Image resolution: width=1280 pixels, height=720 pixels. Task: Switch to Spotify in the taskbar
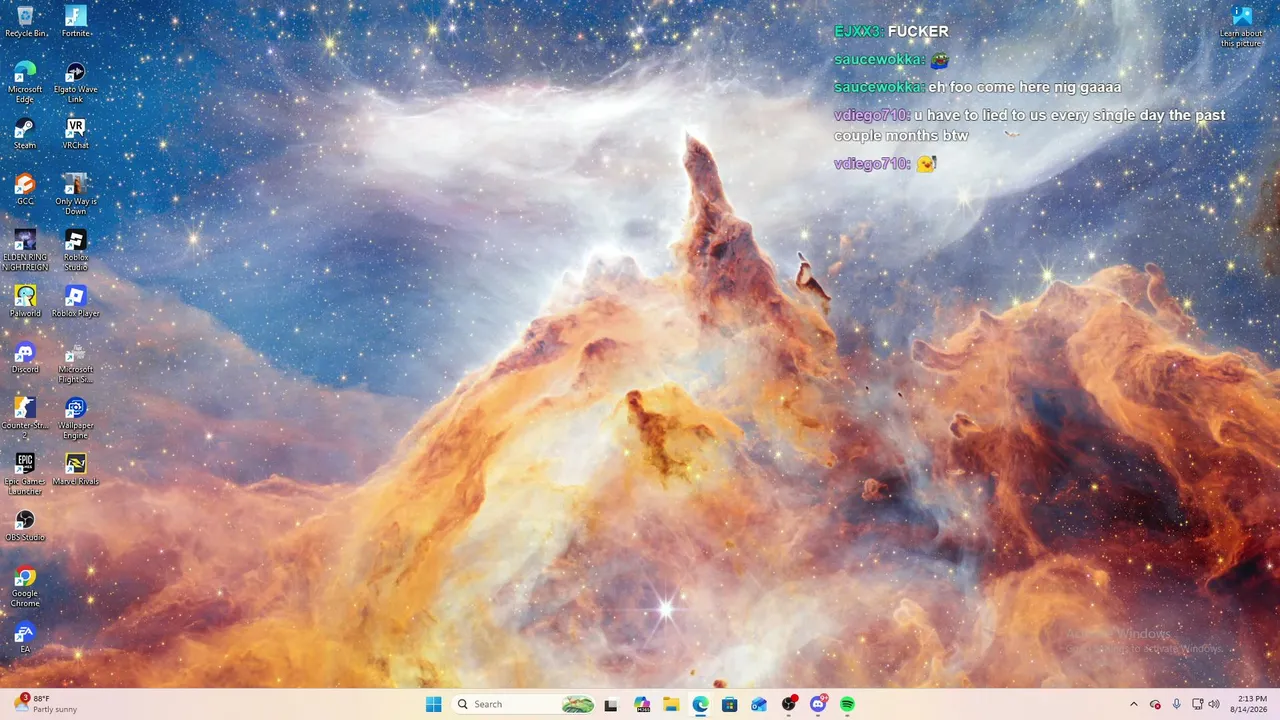click(x=847, y=704)
